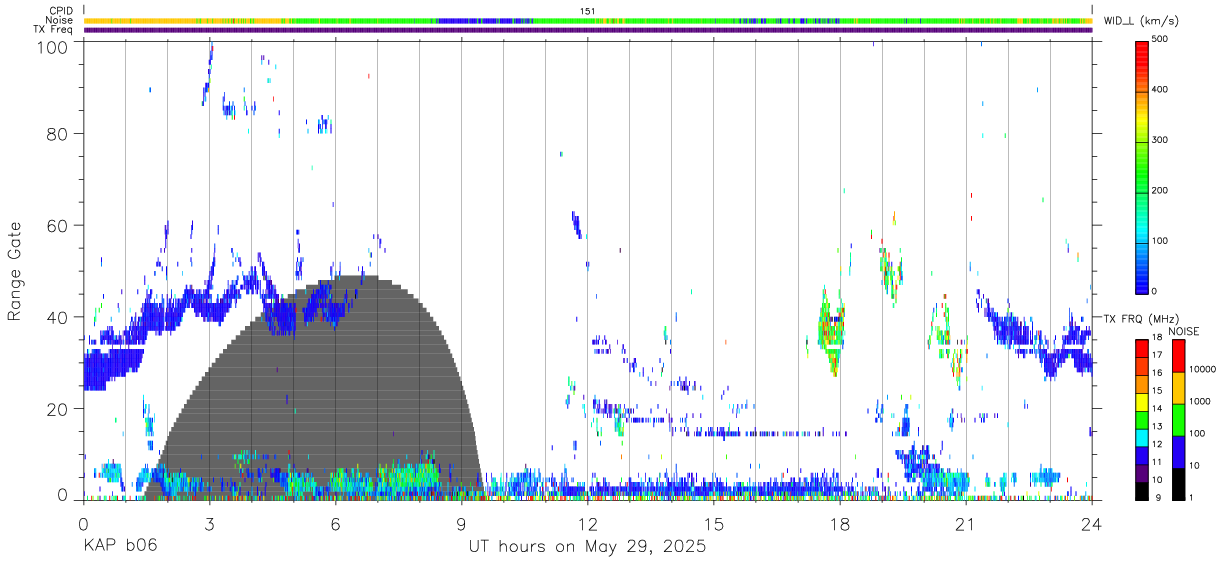Click the noise legend tick labeled 1
Viewport: 1228px width, 567px height.
[1190, 497]
